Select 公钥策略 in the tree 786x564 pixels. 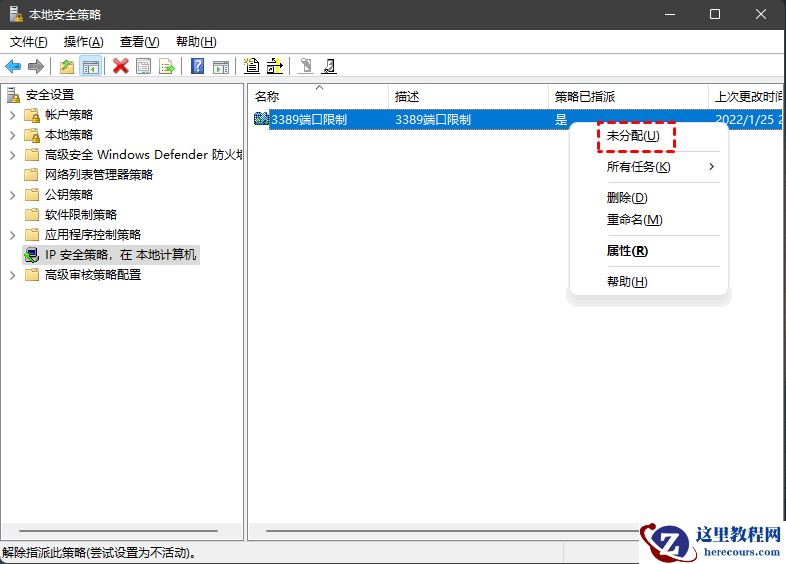(69, 195)
